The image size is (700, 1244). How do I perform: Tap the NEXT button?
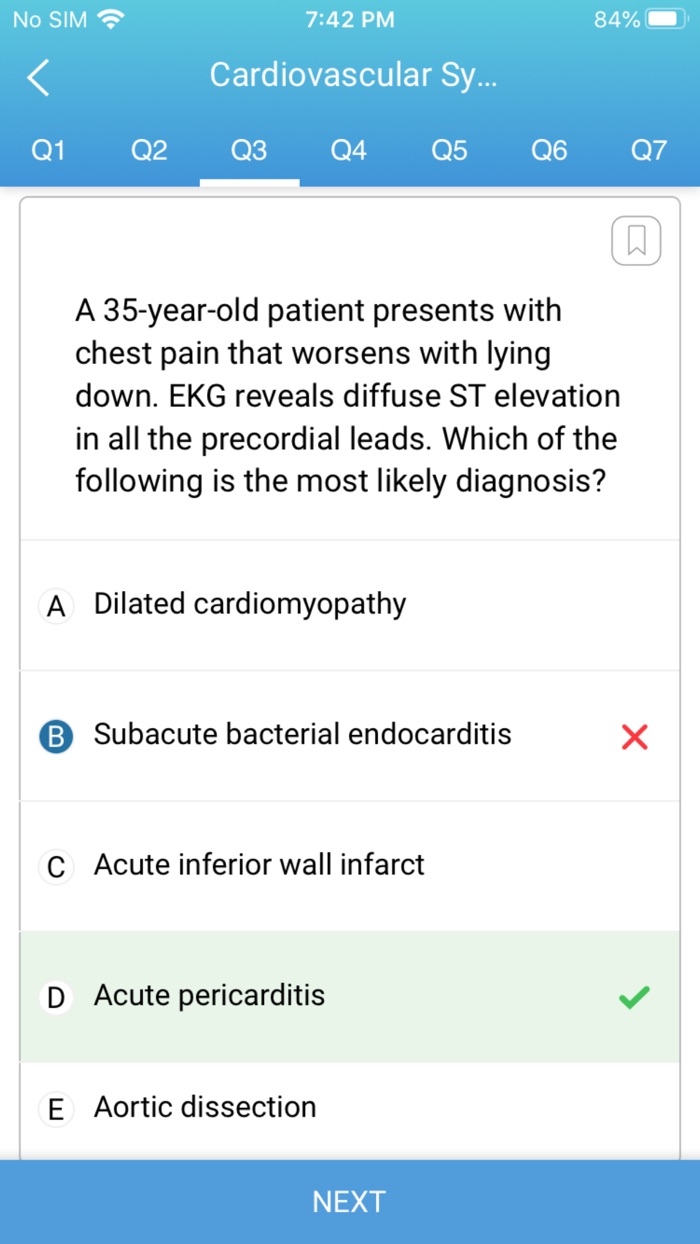tap(349, 1201)
